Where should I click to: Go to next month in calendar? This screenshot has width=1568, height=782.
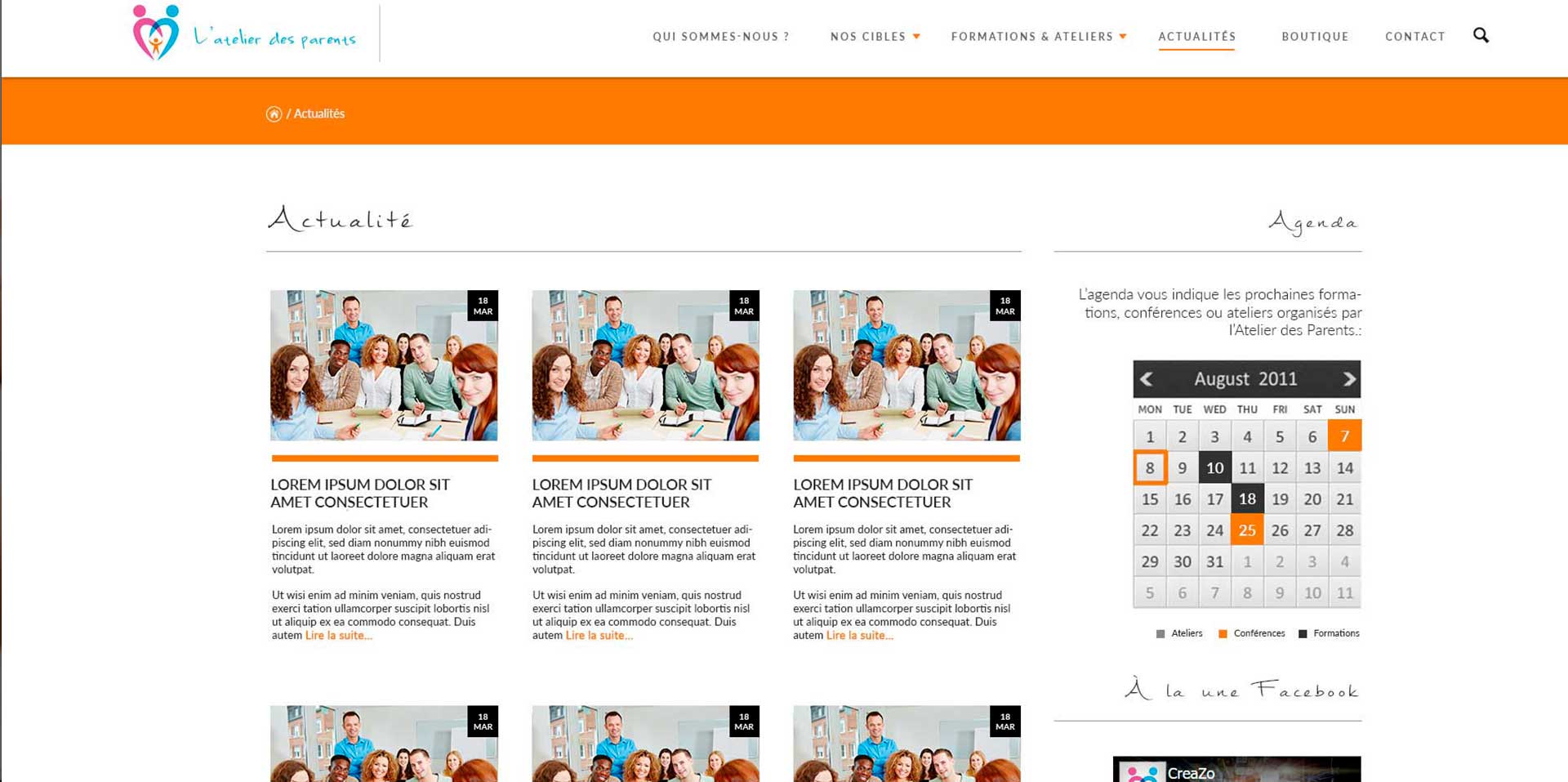1349,379
